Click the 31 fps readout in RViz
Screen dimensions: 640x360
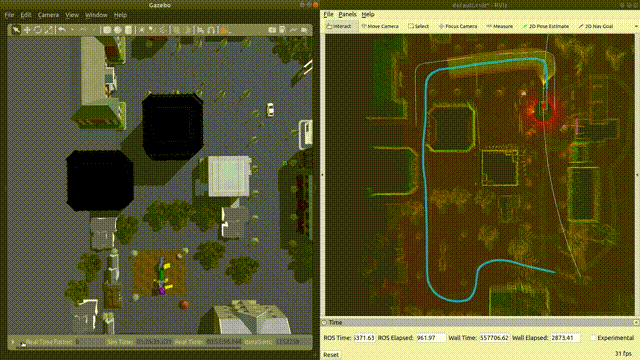coord(623,353)
